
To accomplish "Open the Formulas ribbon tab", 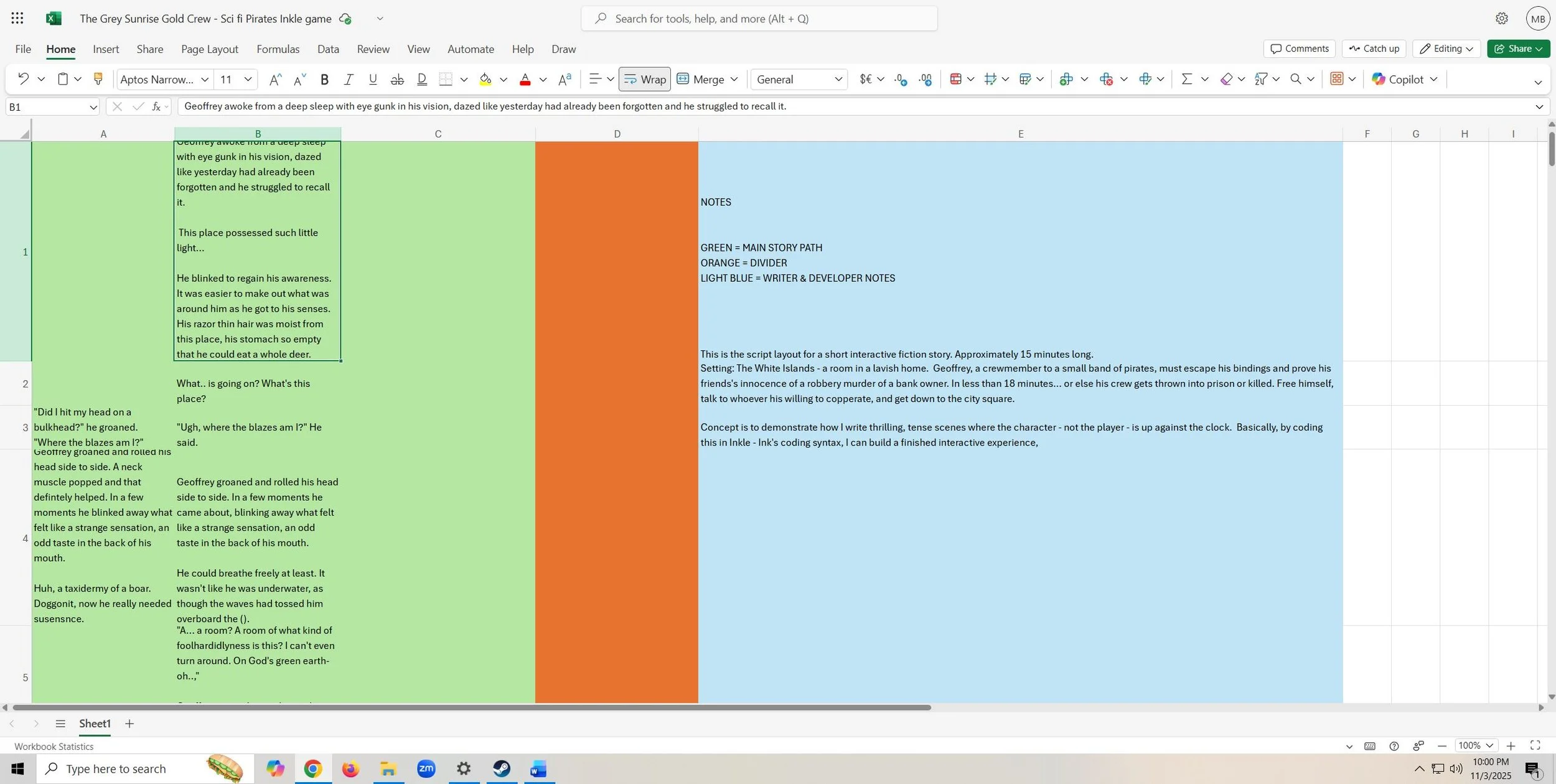I will click(278, 49).
